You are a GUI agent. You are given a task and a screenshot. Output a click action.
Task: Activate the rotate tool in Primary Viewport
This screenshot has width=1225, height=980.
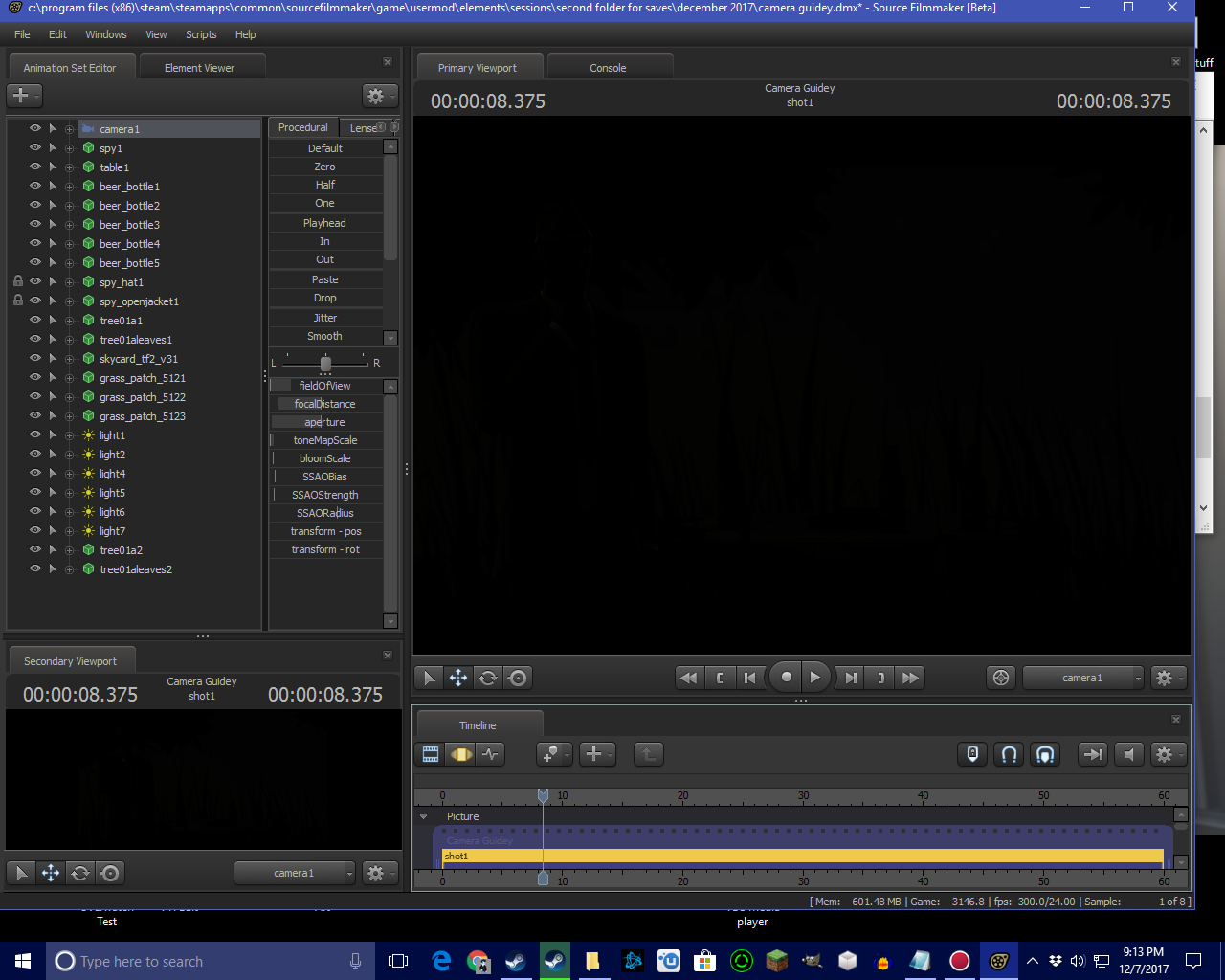point(488,678)
